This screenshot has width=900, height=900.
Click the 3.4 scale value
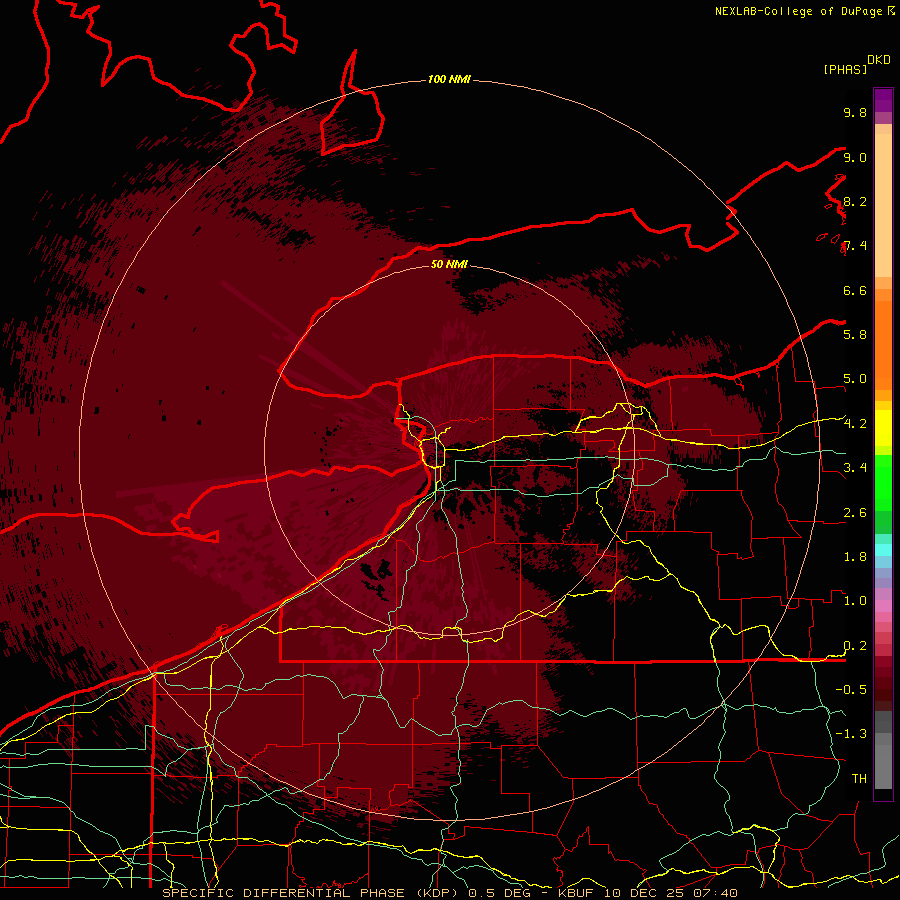point(855,467)
